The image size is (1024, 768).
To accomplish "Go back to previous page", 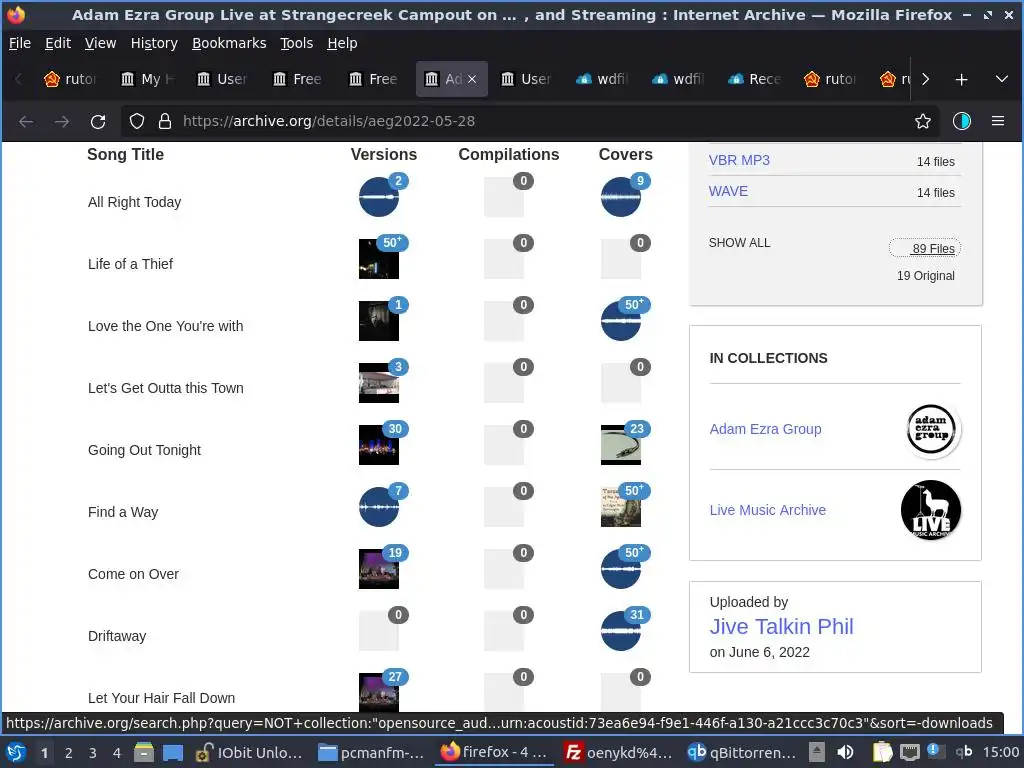I will [26, 121].
